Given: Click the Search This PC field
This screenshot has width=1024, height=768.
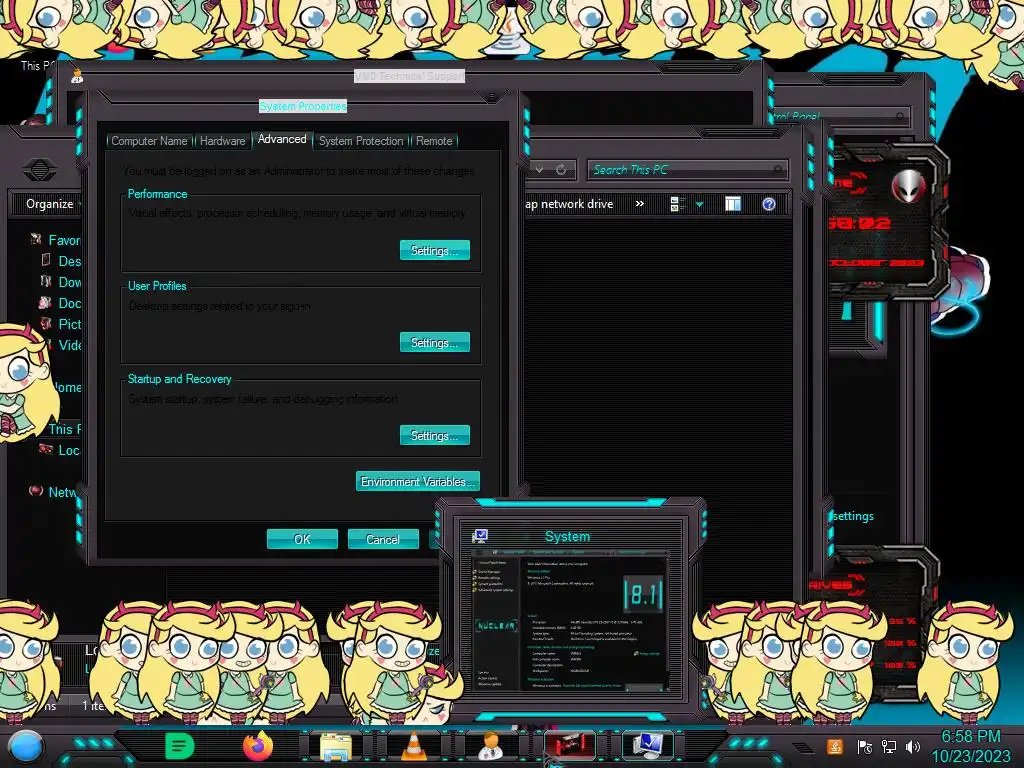Looking at the screenshot, I should point(687,170).
